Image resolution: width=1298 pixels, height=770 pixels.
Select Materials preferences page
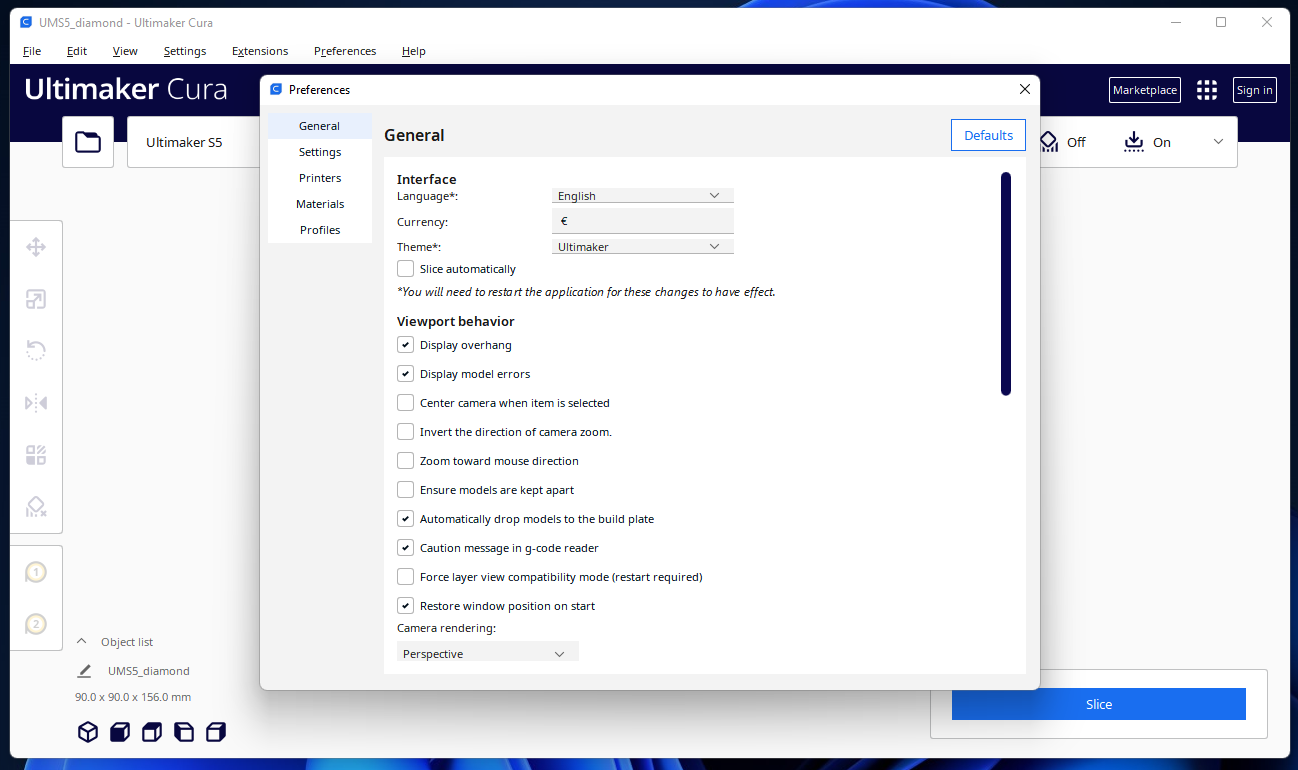pyautogui.click(x=320, y=204)
